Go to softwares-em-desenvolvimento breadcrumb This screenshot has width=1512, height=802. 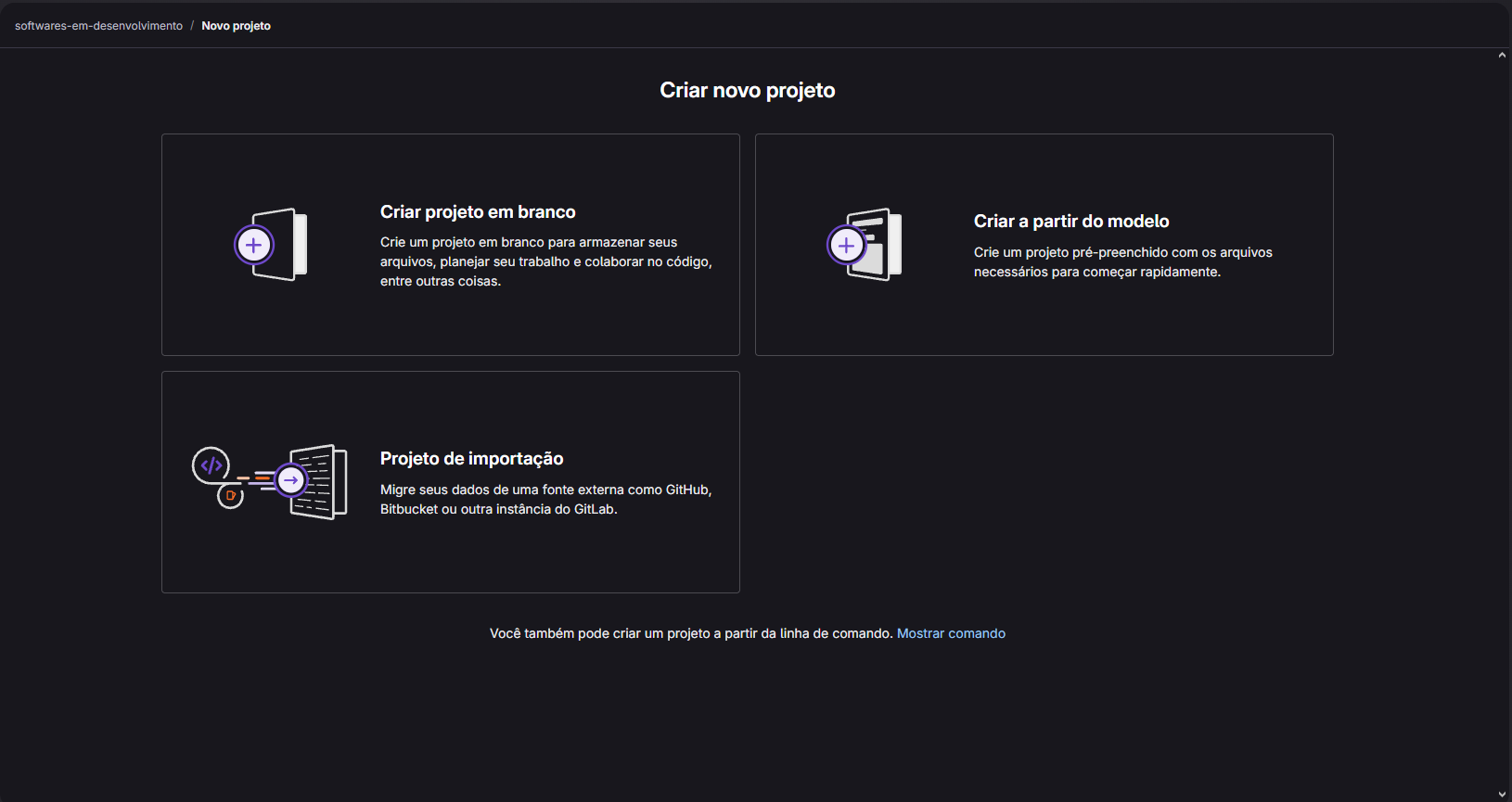[98, 26]
